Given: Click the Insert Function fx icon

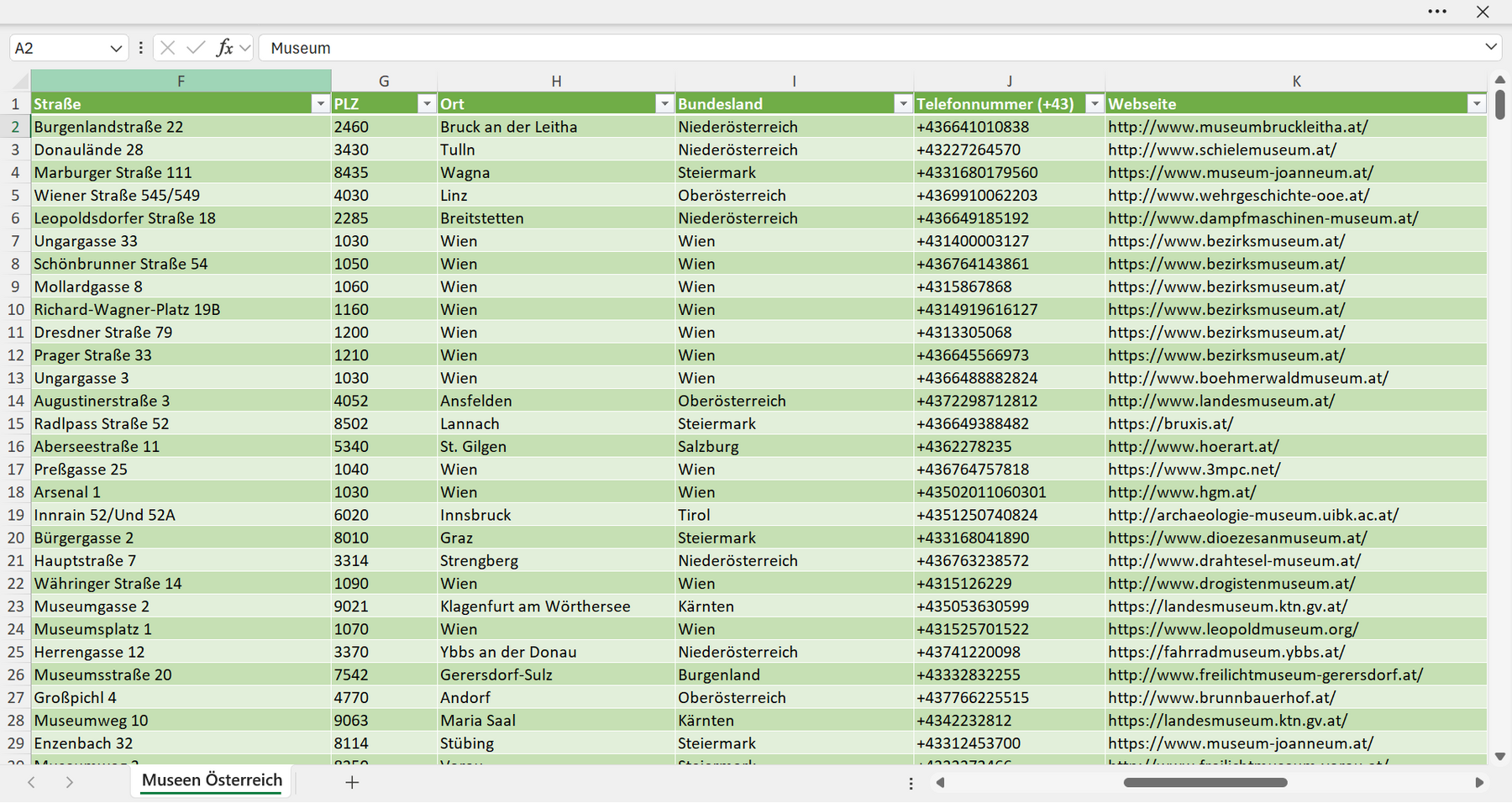Looking at the screenshot, I should tap(225, 48).
